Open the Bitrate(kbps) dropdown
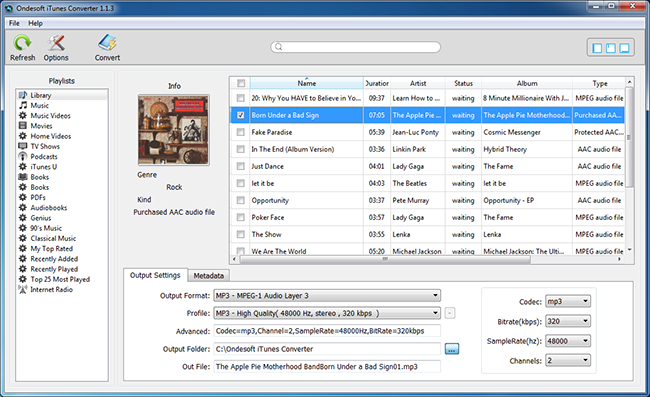Viewport: 650px width, 397px height. pyautogui.click(x=568, y=321)
